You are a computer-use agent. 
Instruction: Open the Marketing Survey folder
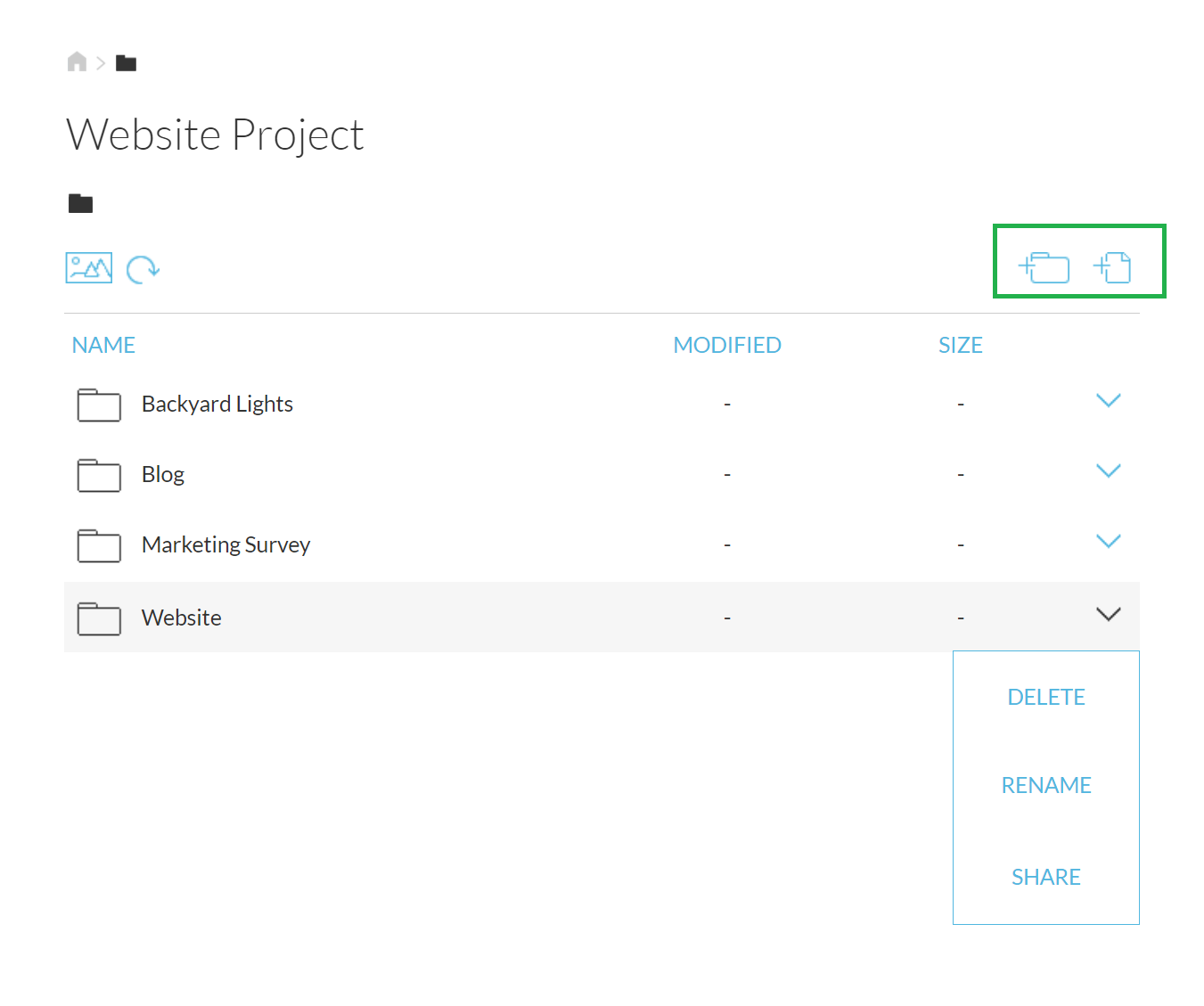(225, 544)
